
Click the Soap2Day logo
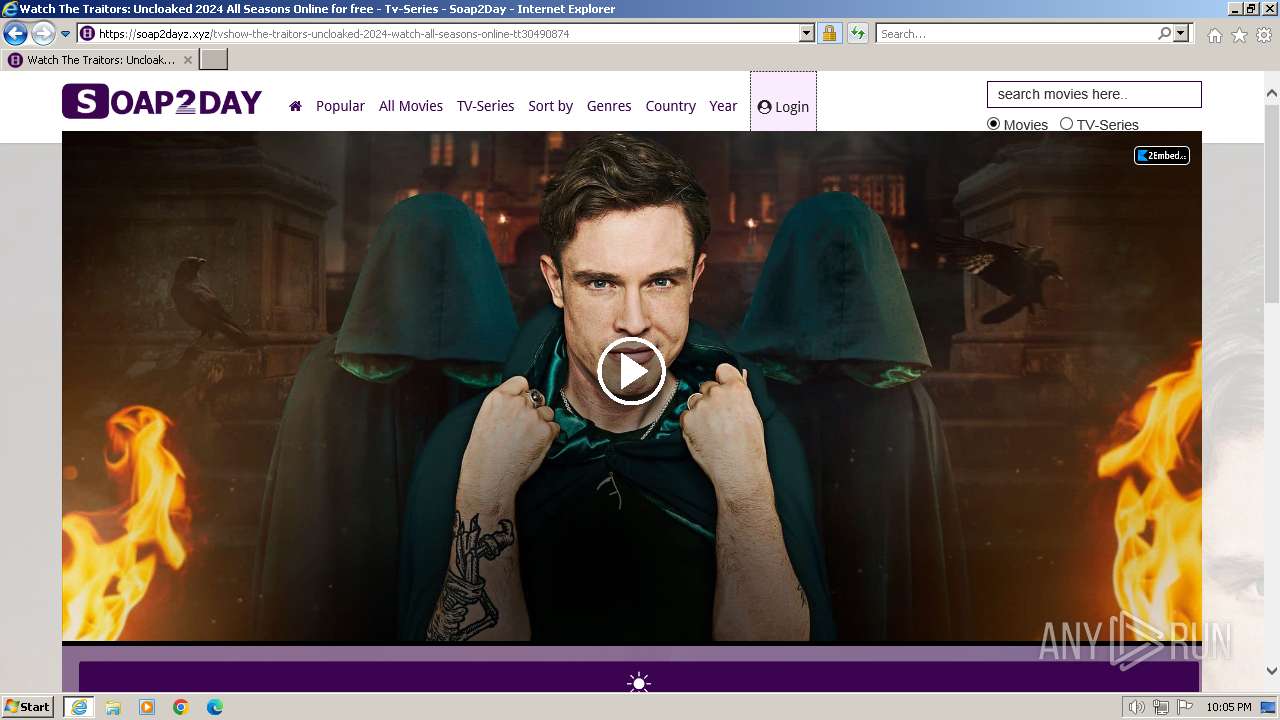[162, 102]
